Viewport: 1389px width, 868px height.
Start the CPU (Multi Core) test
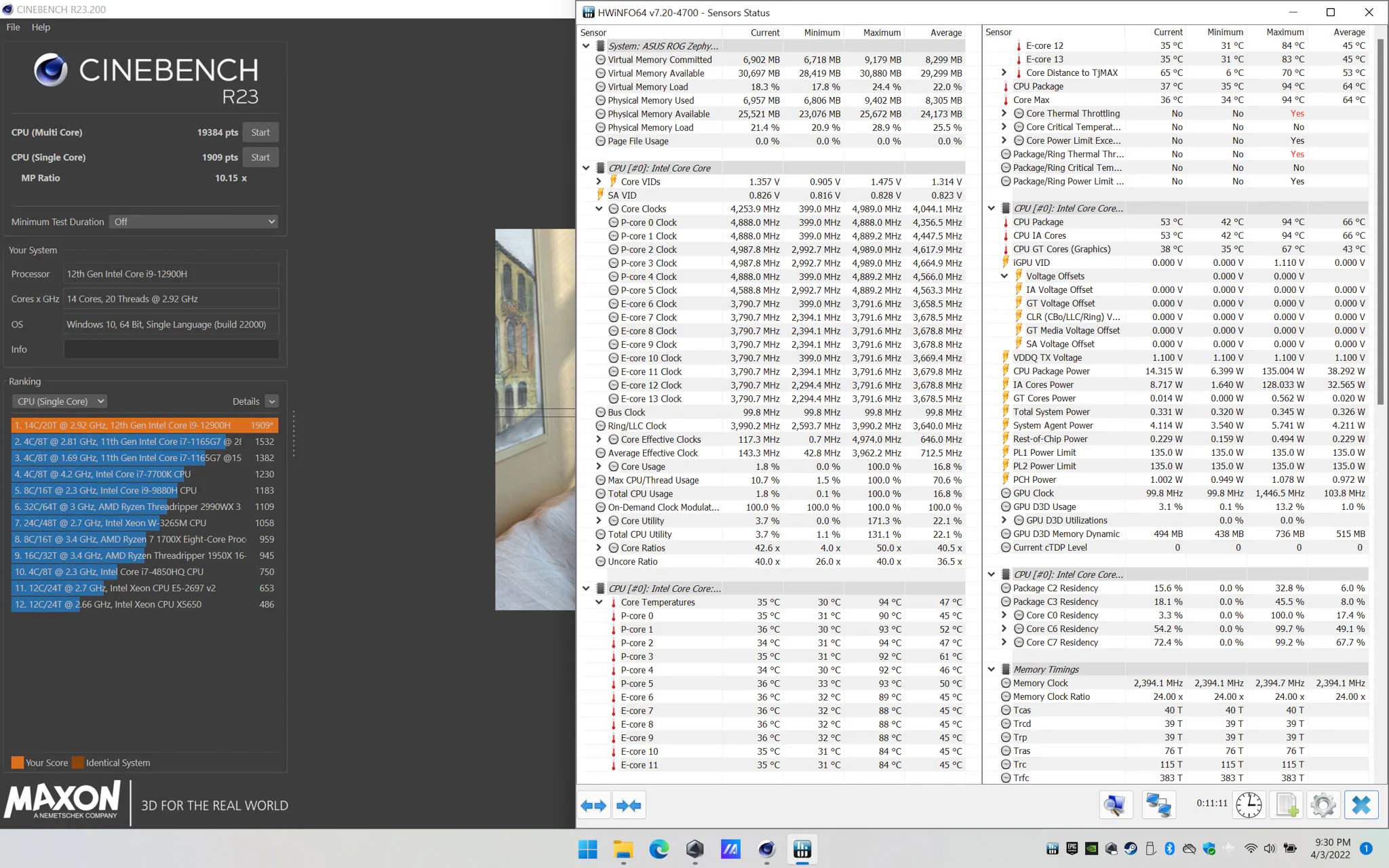260,132
